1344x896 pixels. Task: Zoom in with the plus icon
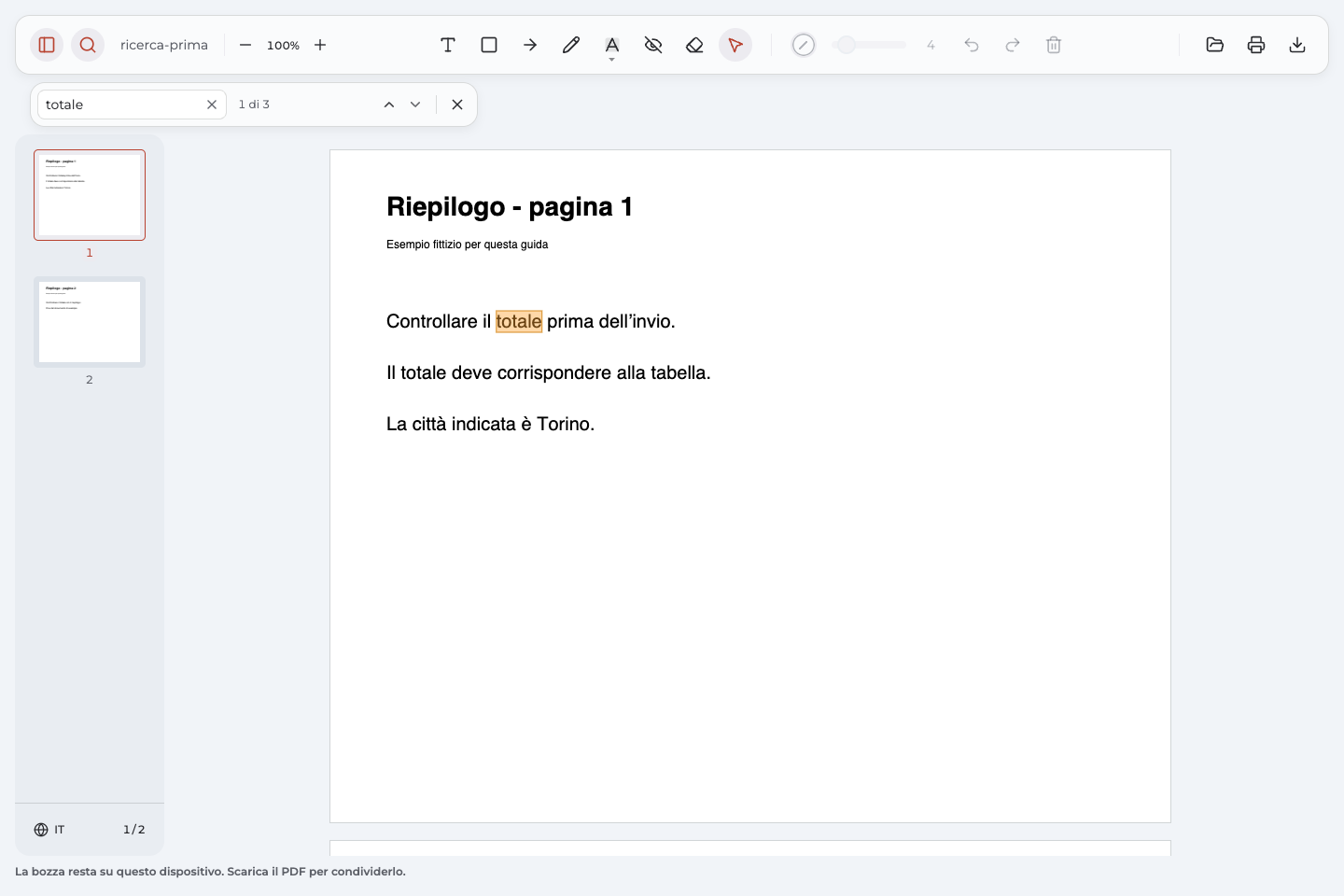pyautogui.click(x=320, y=45)
